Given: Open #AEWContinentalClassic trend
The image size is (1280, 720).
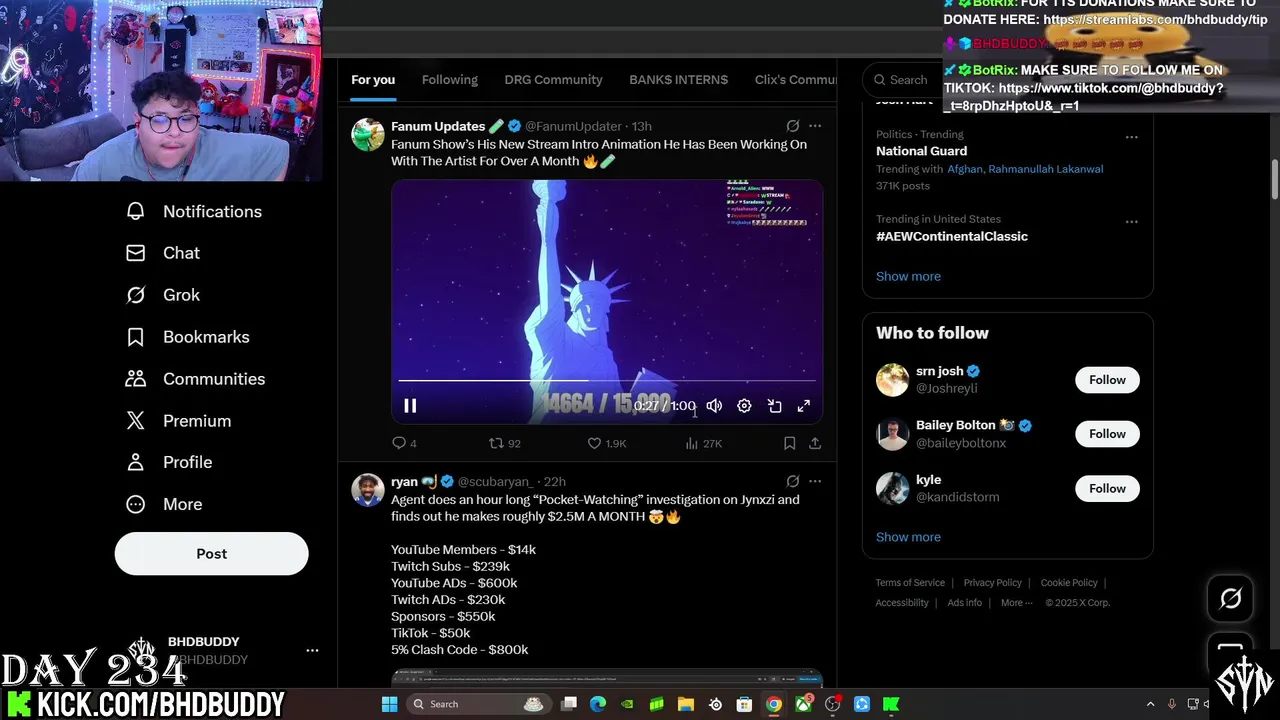Looking at the screenshot, I should [x=952, y=236].
